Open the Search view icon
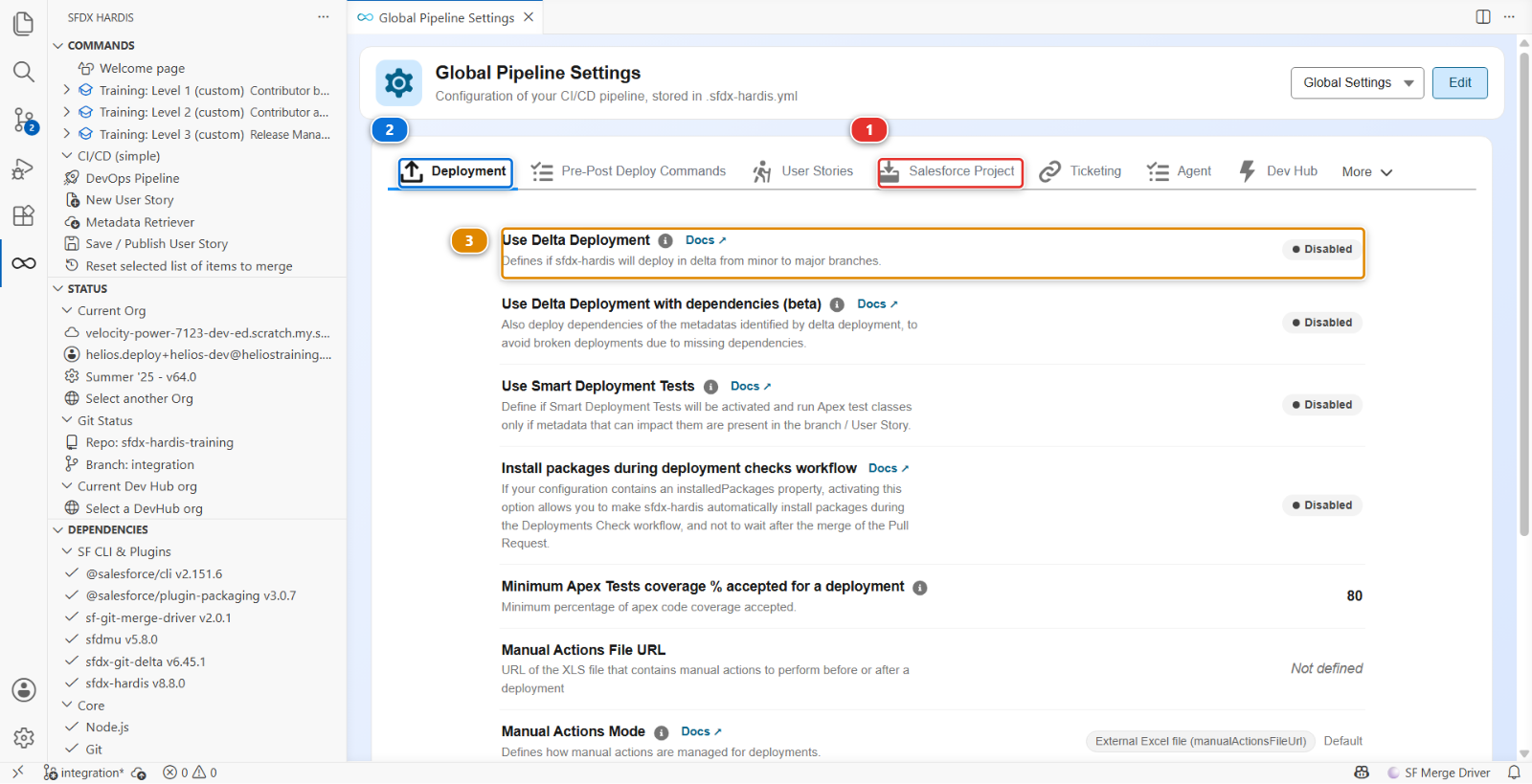Viewport: 1532px width, 784px height. click(x=24, y=72)
